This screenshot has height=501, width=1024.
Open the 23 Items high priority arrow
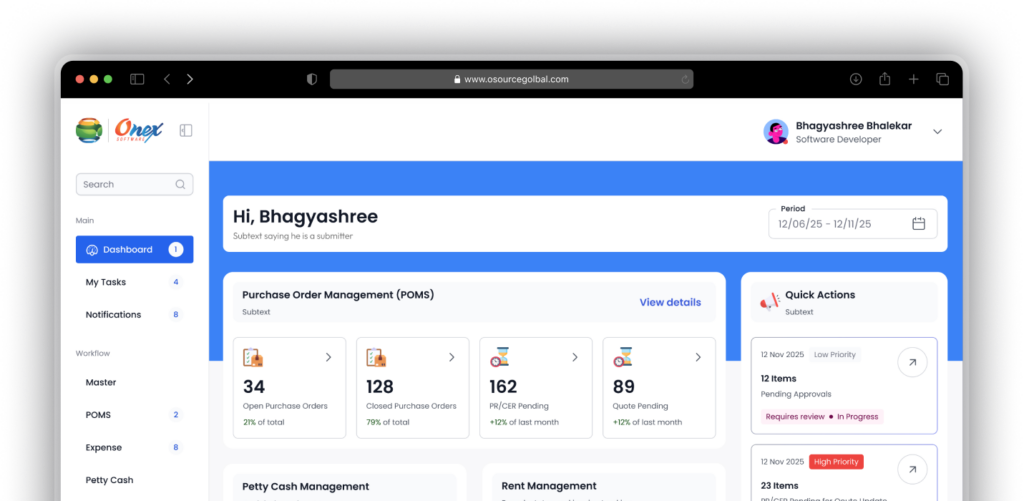tap(911, 468)
